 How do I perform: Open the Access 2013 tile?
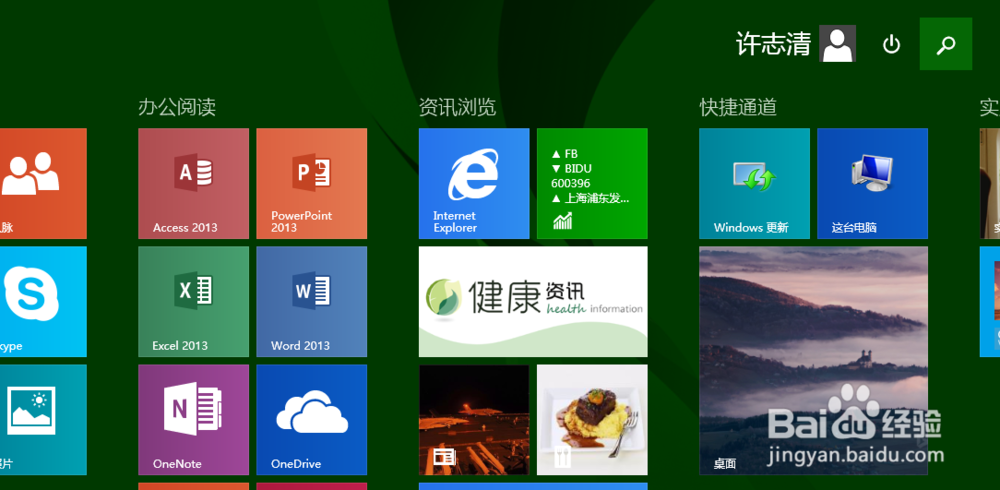pyautogui.click(x=193, y=183)
